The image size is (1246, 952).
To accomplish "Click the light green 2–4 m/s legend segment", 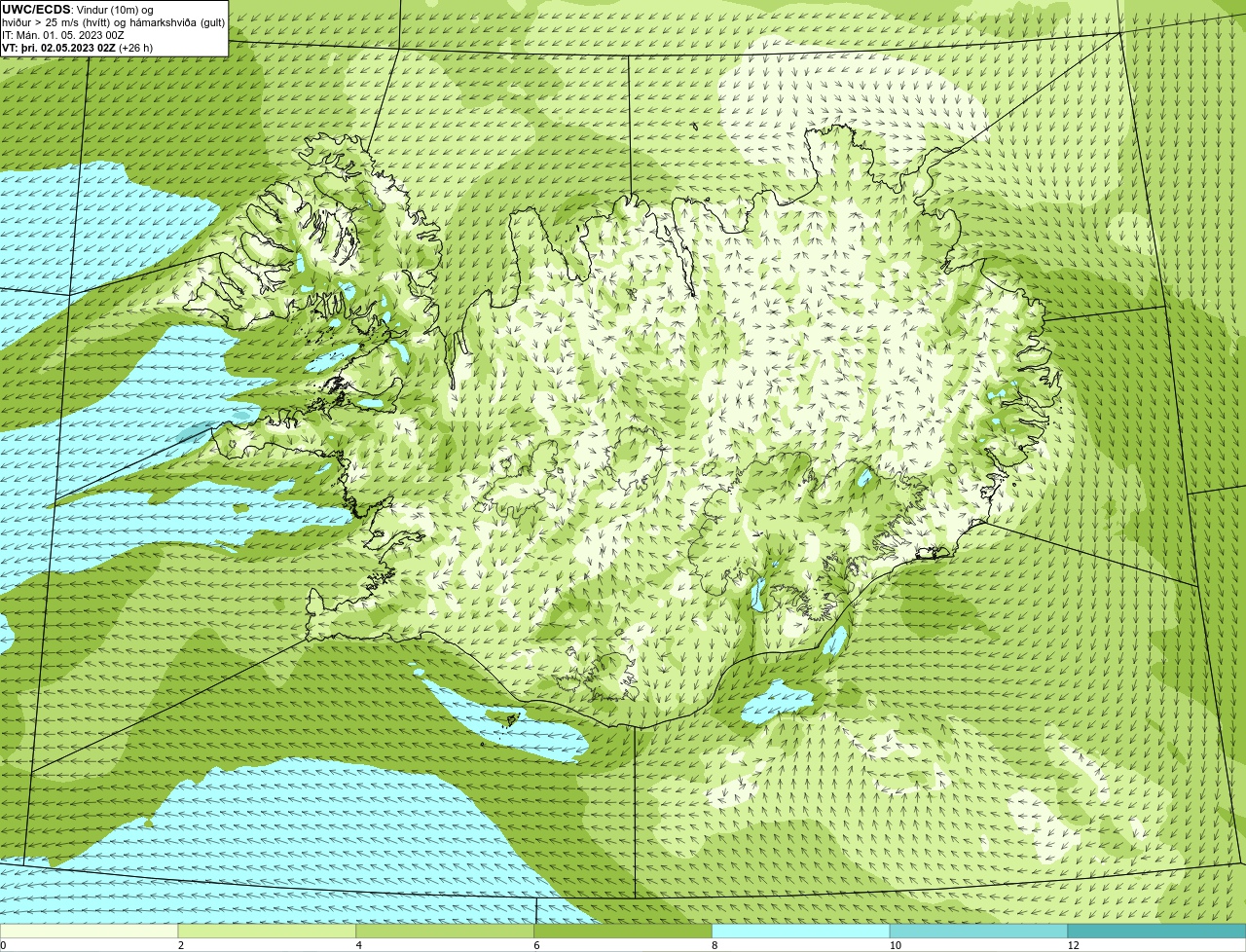I will click(x=269, y=932).
